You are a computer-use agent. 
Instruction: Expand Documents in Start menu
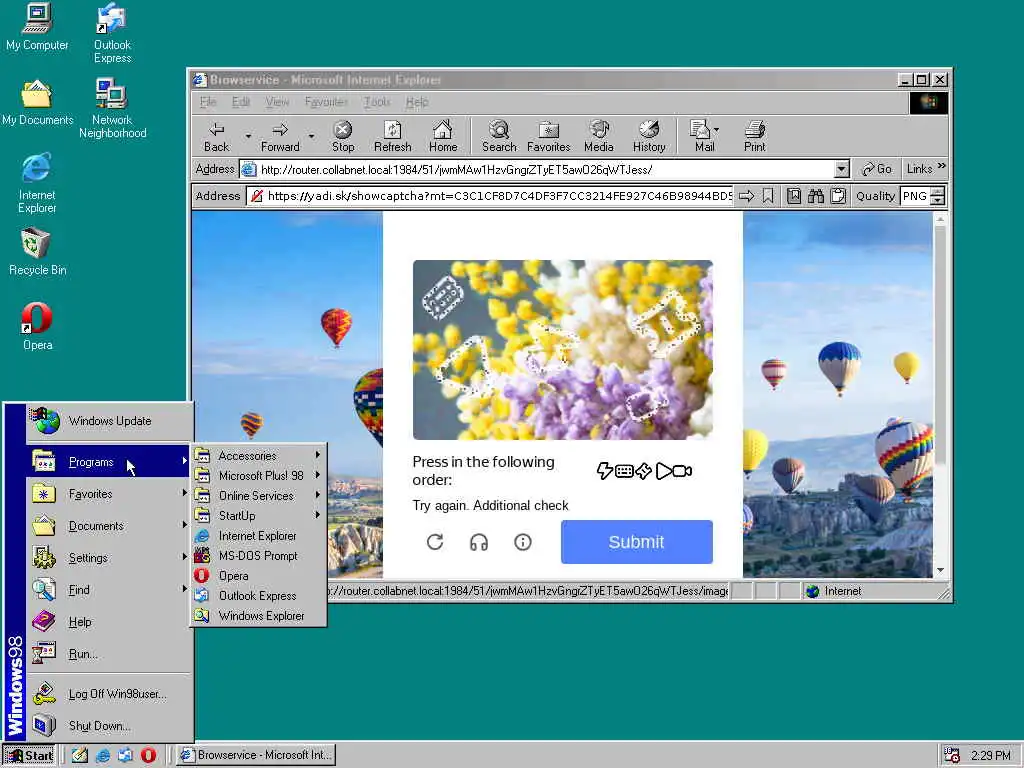coord(110,526)
